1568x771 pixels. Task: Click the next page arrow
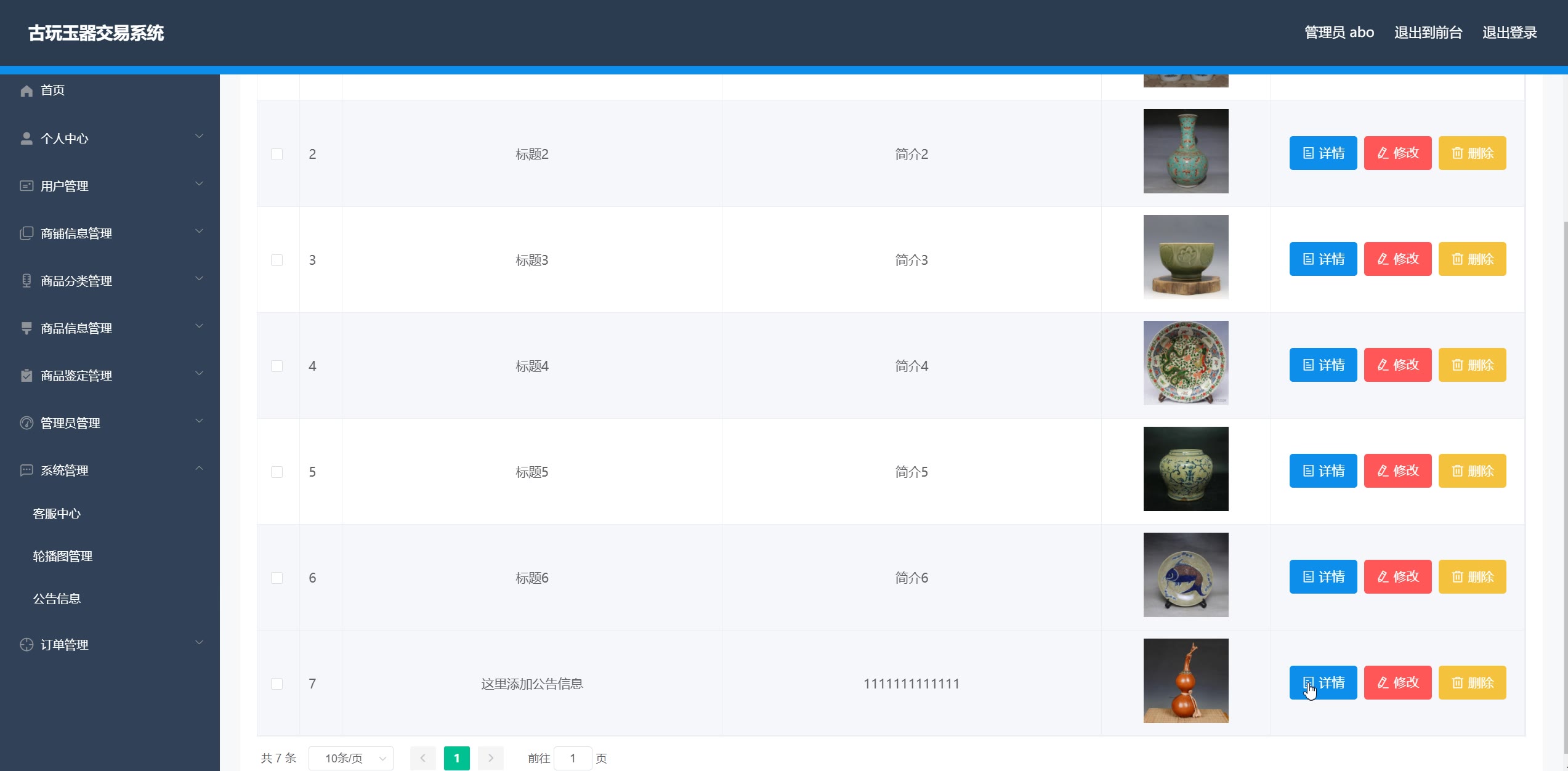click(491, 758)
